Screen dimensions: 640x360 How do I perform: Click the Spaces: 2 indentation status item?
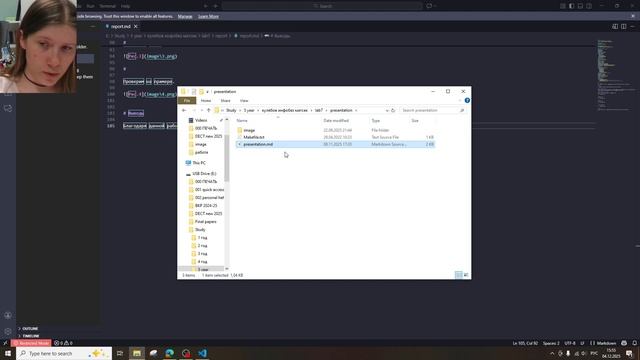click(551, 343)
